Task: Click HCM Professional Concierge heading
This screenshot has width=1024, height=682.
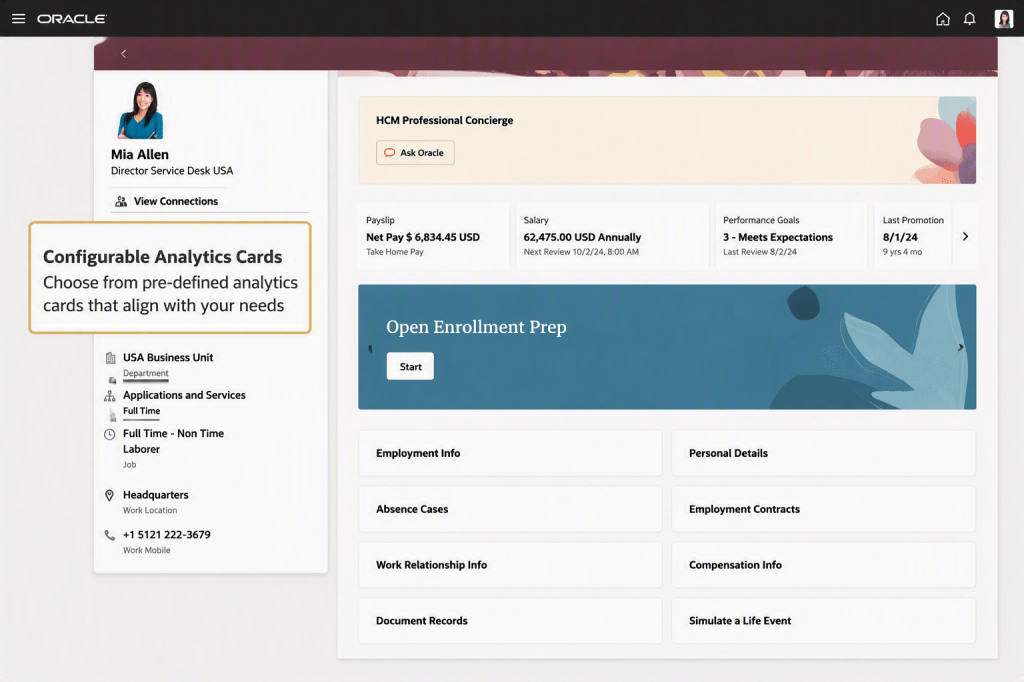Action: [444, 120]
